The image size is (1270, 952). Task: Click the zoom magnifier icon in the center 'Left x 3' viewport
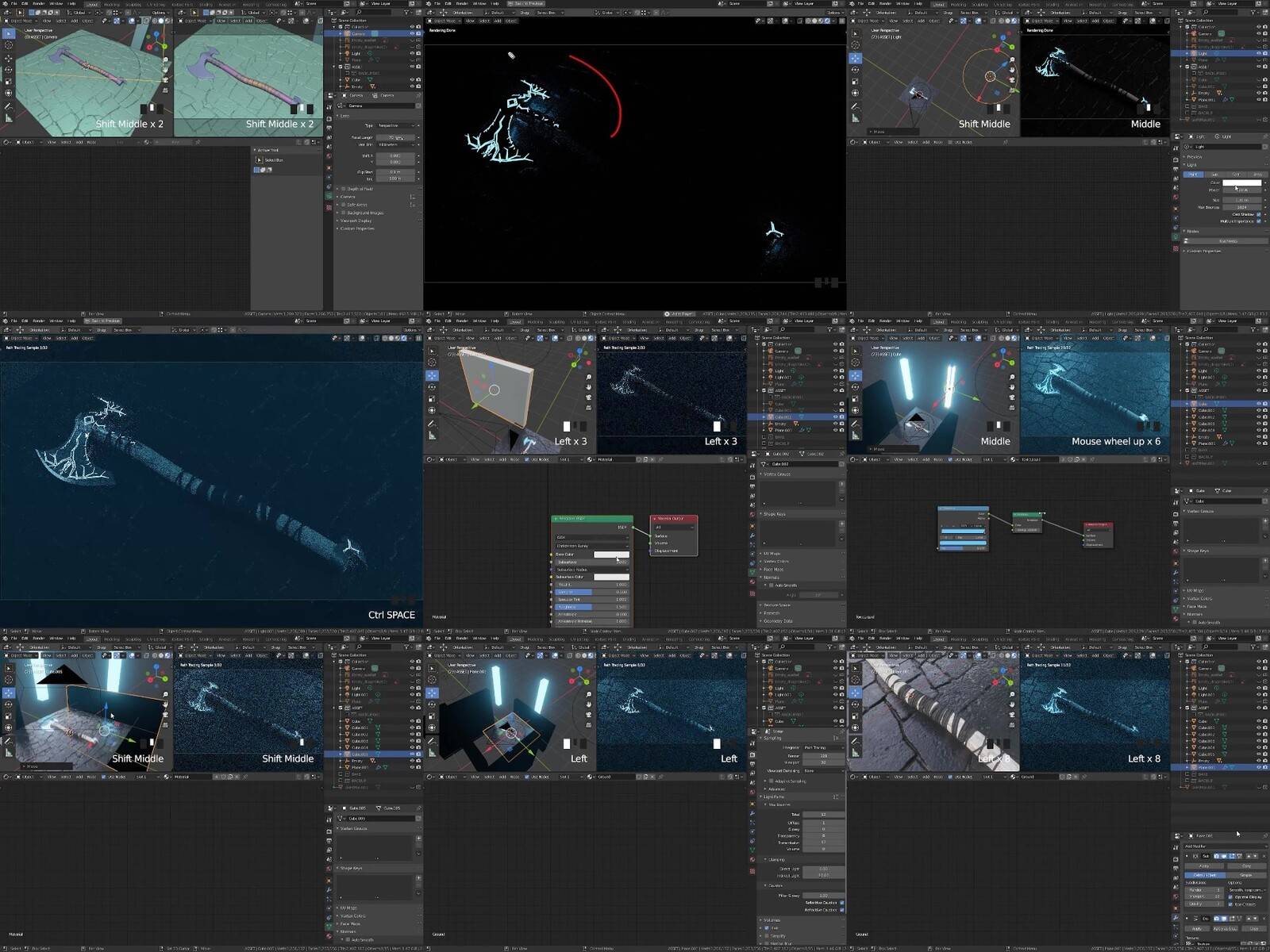point(589,375)
